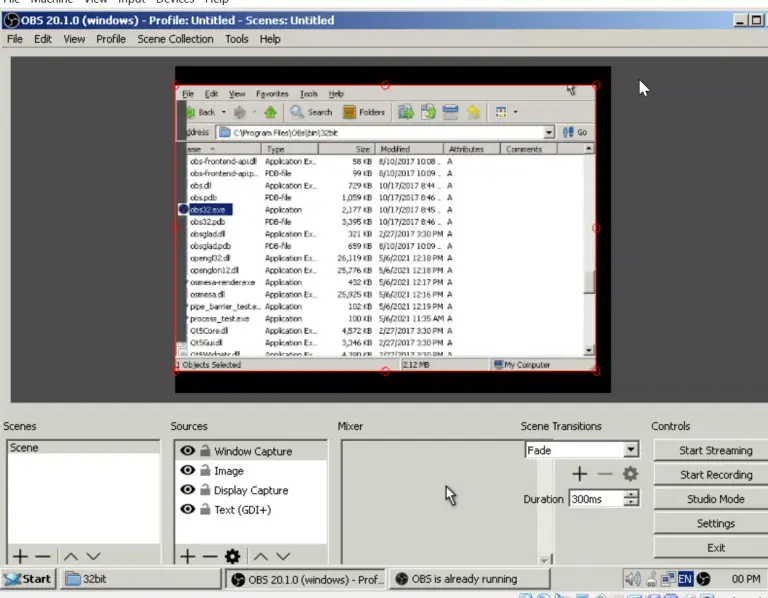Screen dimensions: 768x598
Task: Open the File menu in OBS
Action: click(15, 39)
